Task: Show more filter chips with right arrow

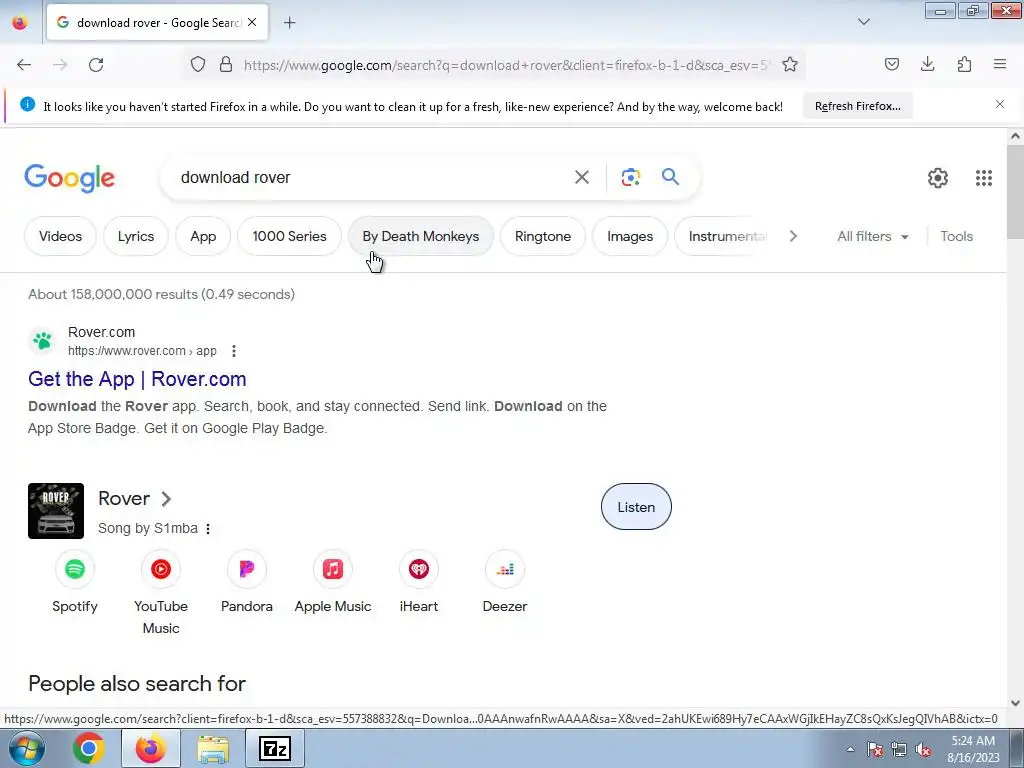Action: pyautogui.click(x=793, y=236)
